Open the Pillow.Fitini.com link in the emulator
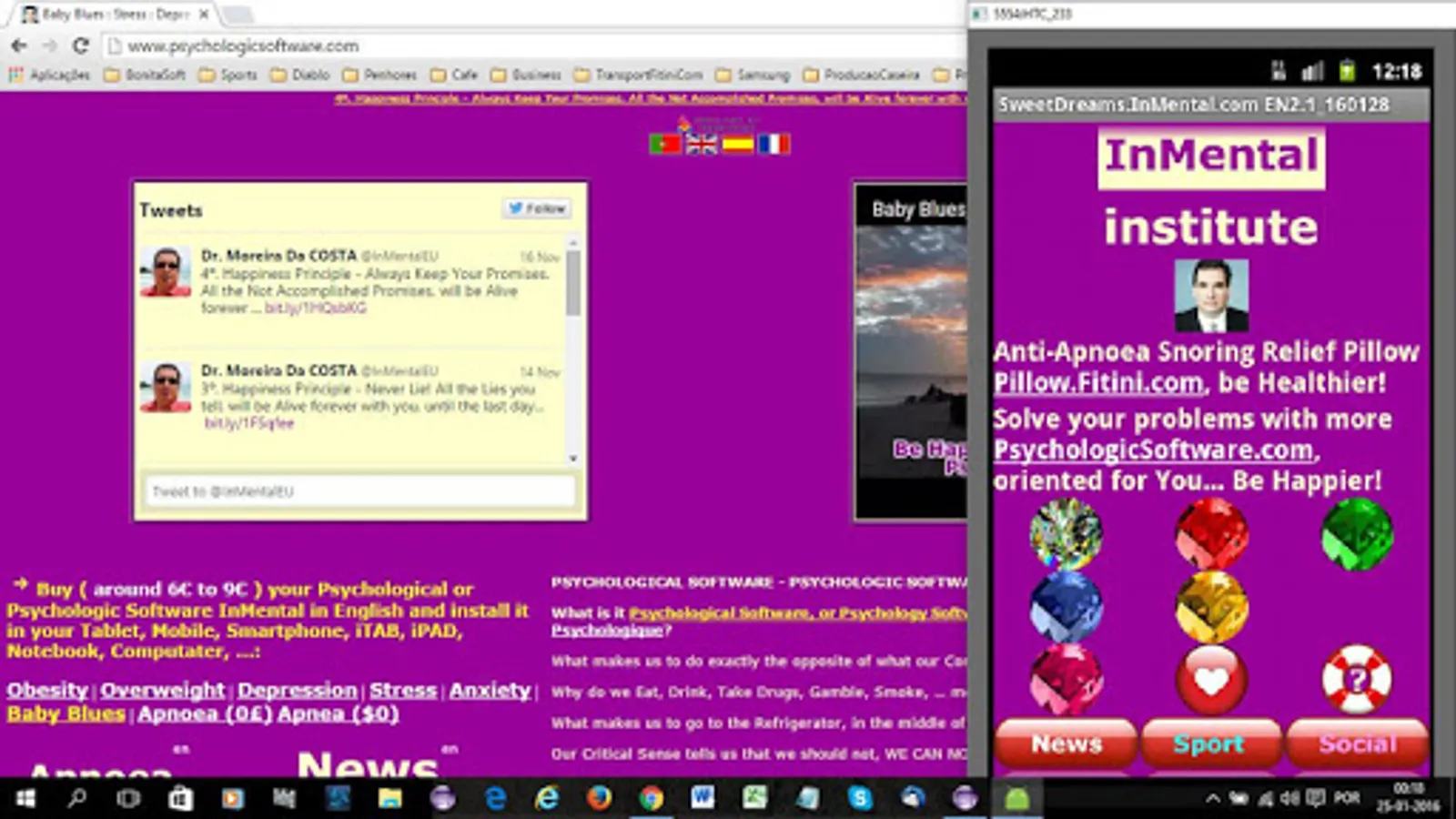Screen dimensions: 1456x819 [x=1098, y=383]
